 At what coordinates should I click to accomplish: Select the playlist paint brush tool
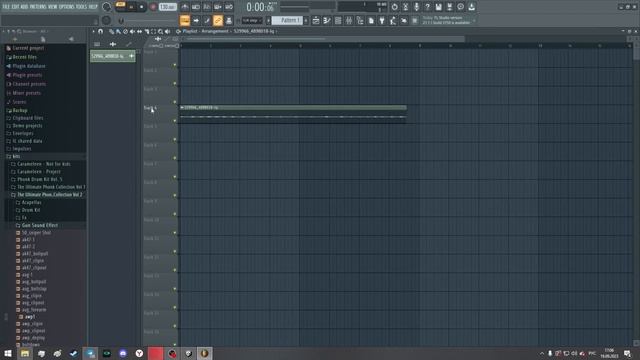point(118,31)
